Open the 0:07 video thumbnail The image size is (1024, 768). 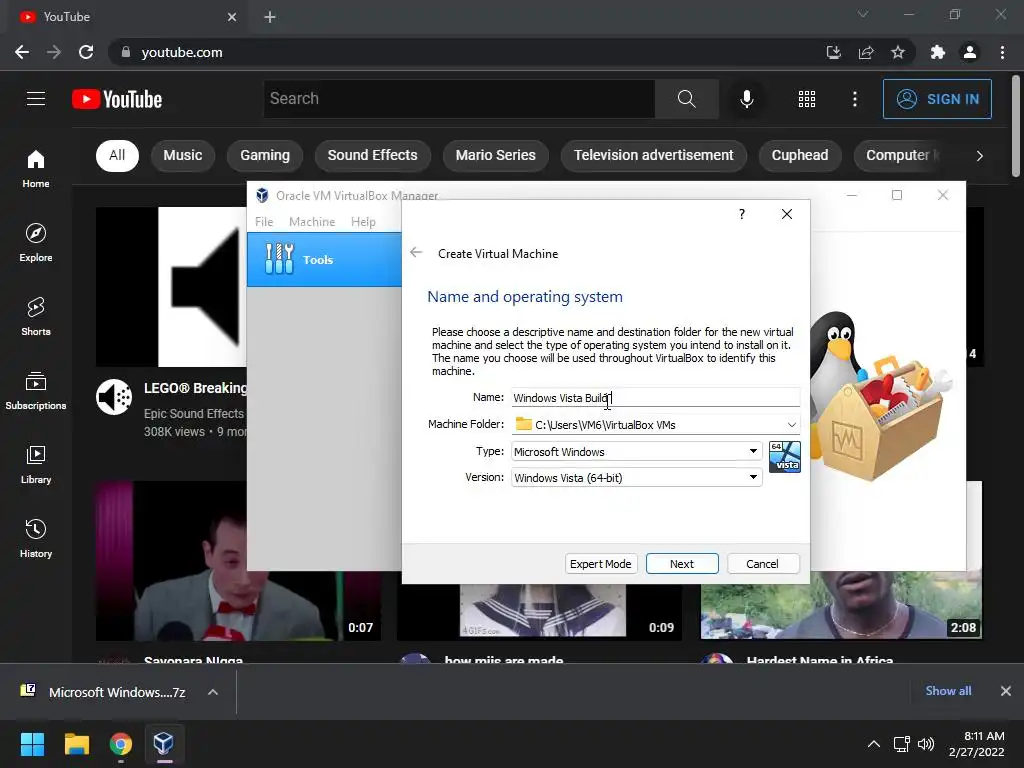pos(238,561)
